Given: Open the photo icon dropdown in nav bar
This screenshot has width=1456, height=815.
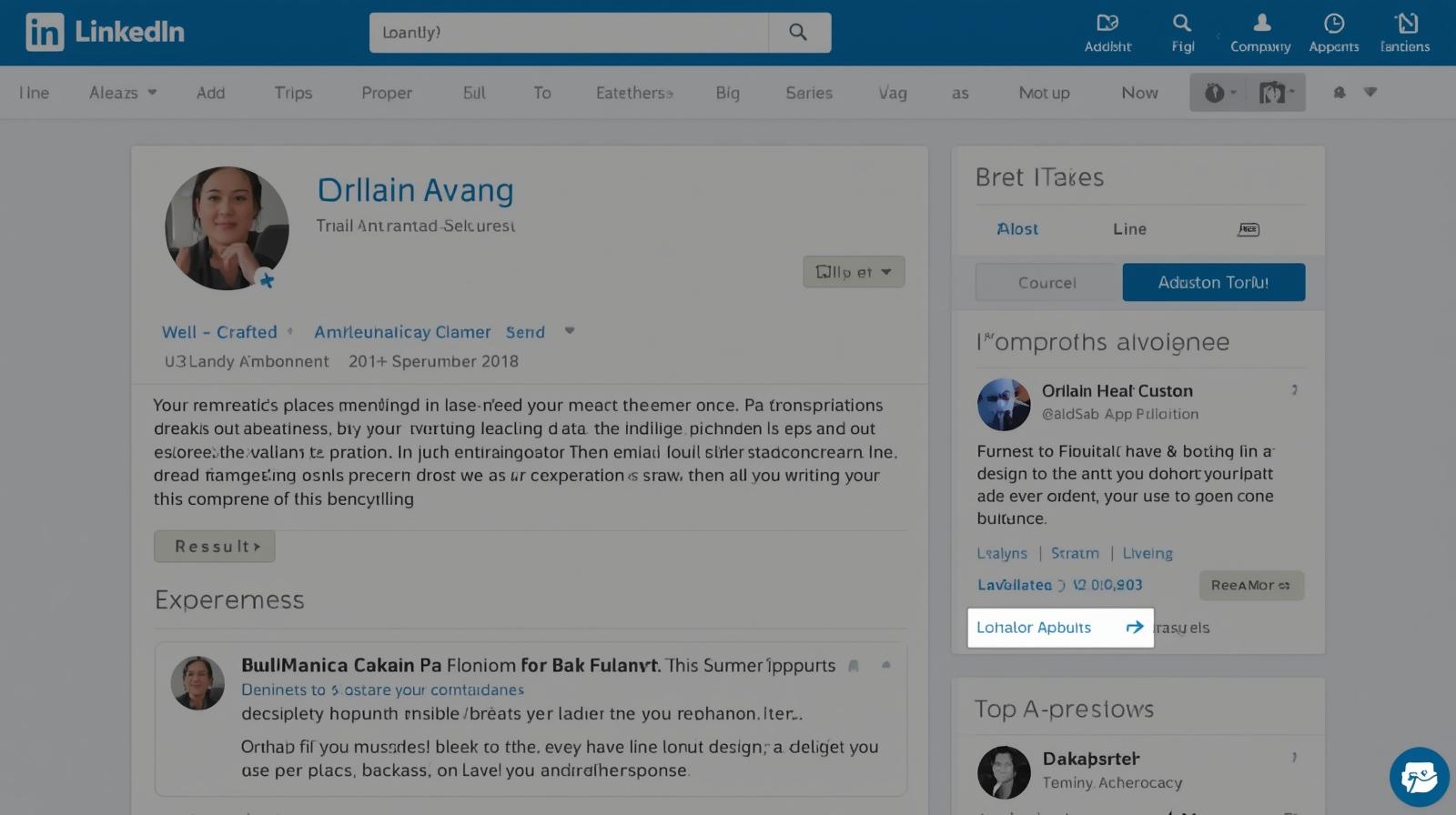Looking at the screenshot, I should (1277, 92).
